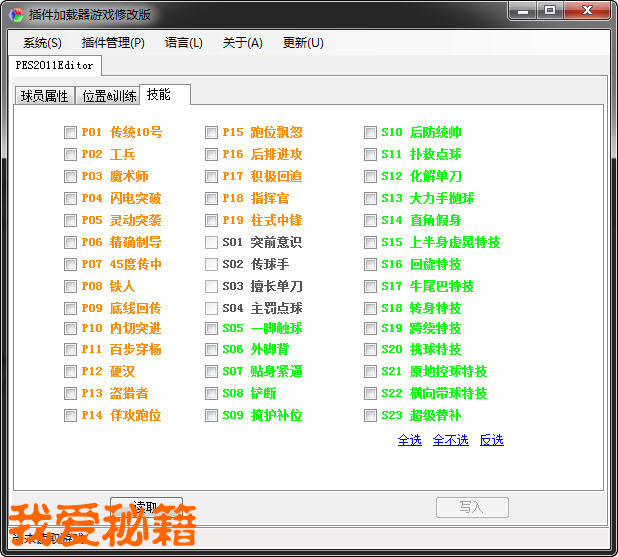Open the 语言(L) menu

[183, 43]
